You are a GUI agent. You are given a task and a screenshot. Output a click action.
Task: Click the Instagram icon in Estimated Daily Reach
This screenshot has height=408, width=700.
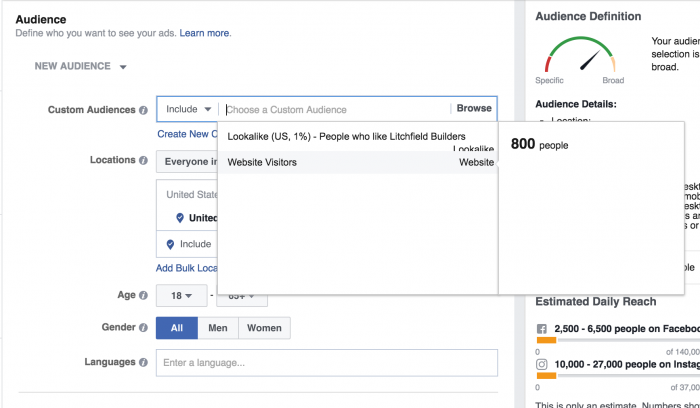(542, 366)
